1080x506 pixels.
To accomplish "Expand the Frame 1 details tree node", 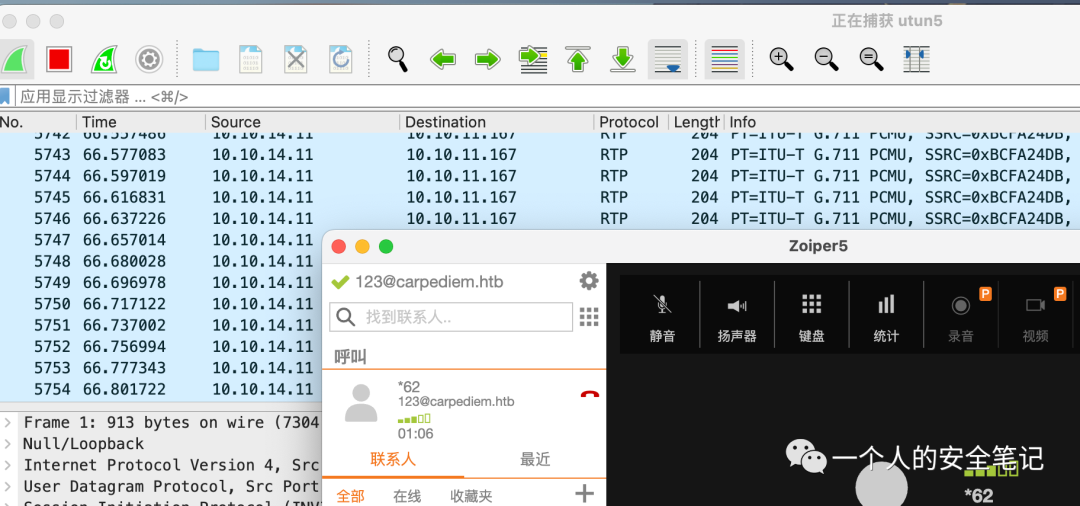I will pyautogui.click(x=8, y=422).
